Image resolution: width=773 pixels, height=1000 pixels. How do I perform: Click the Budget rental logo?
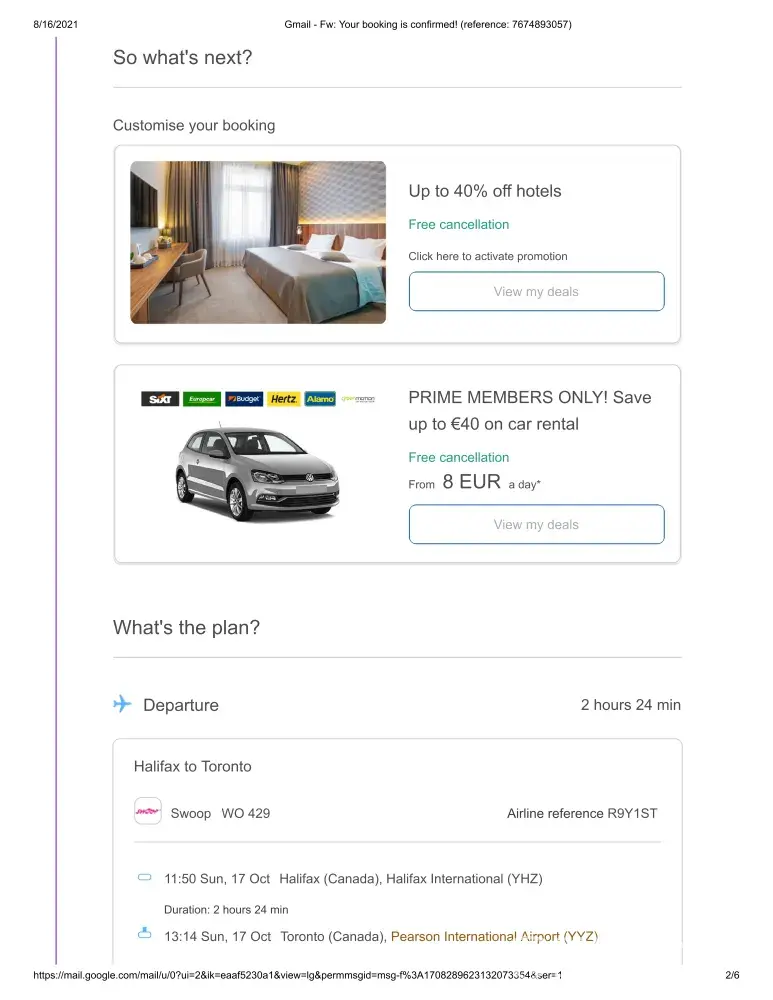(244, 399)
